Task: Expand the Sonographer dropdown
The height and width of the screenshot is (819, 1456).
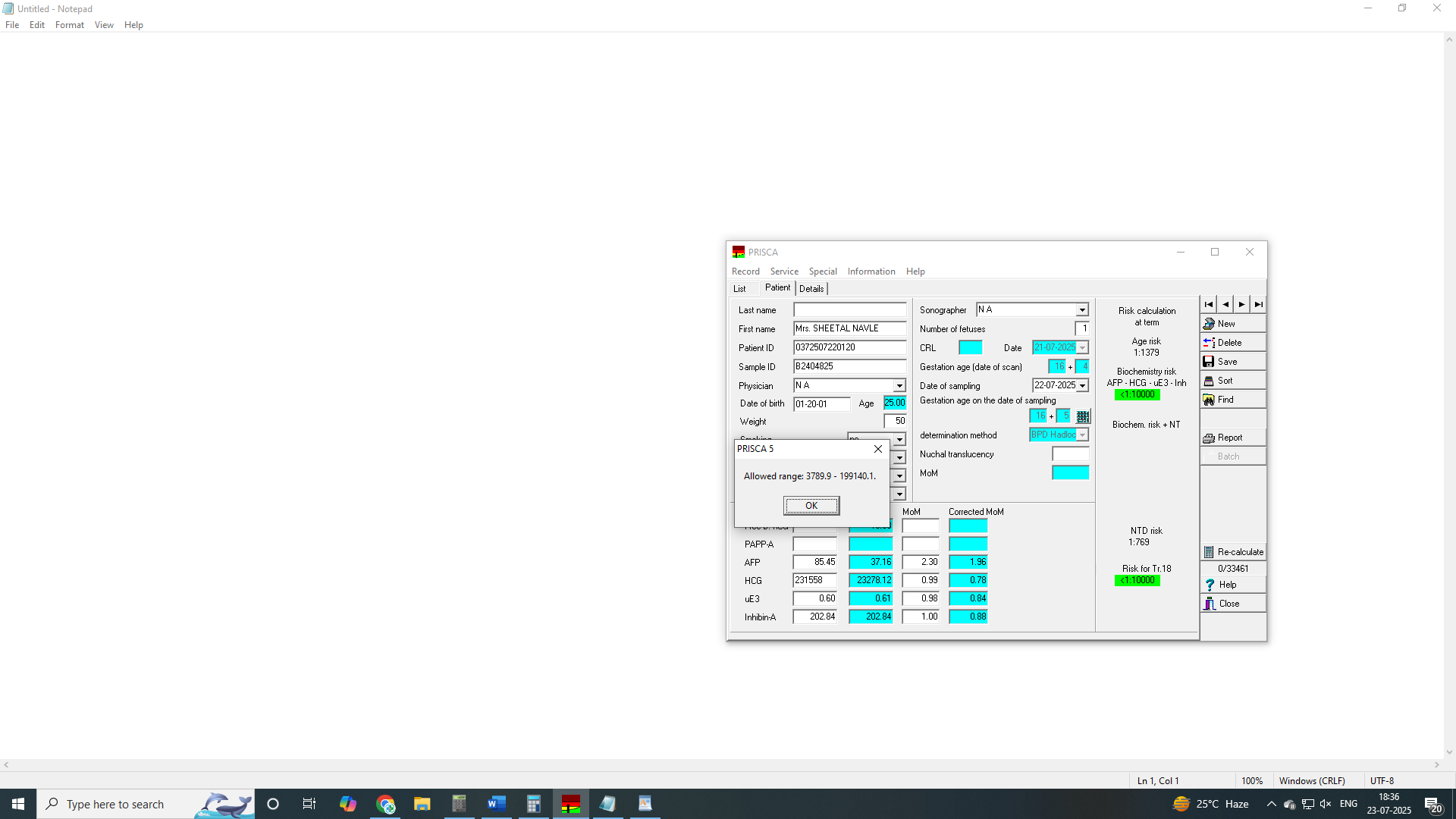Action: click(x=1082, y=309)
